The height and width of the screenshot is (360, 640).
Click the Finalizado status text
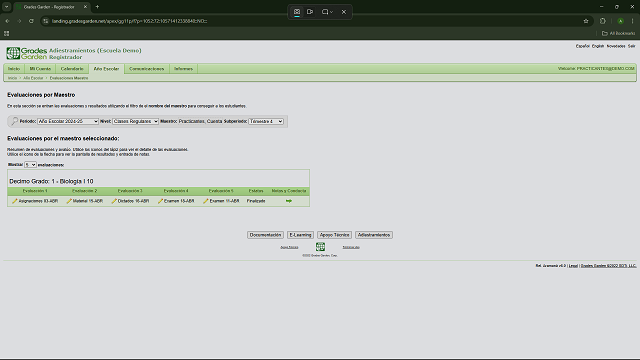pos(256,201)
